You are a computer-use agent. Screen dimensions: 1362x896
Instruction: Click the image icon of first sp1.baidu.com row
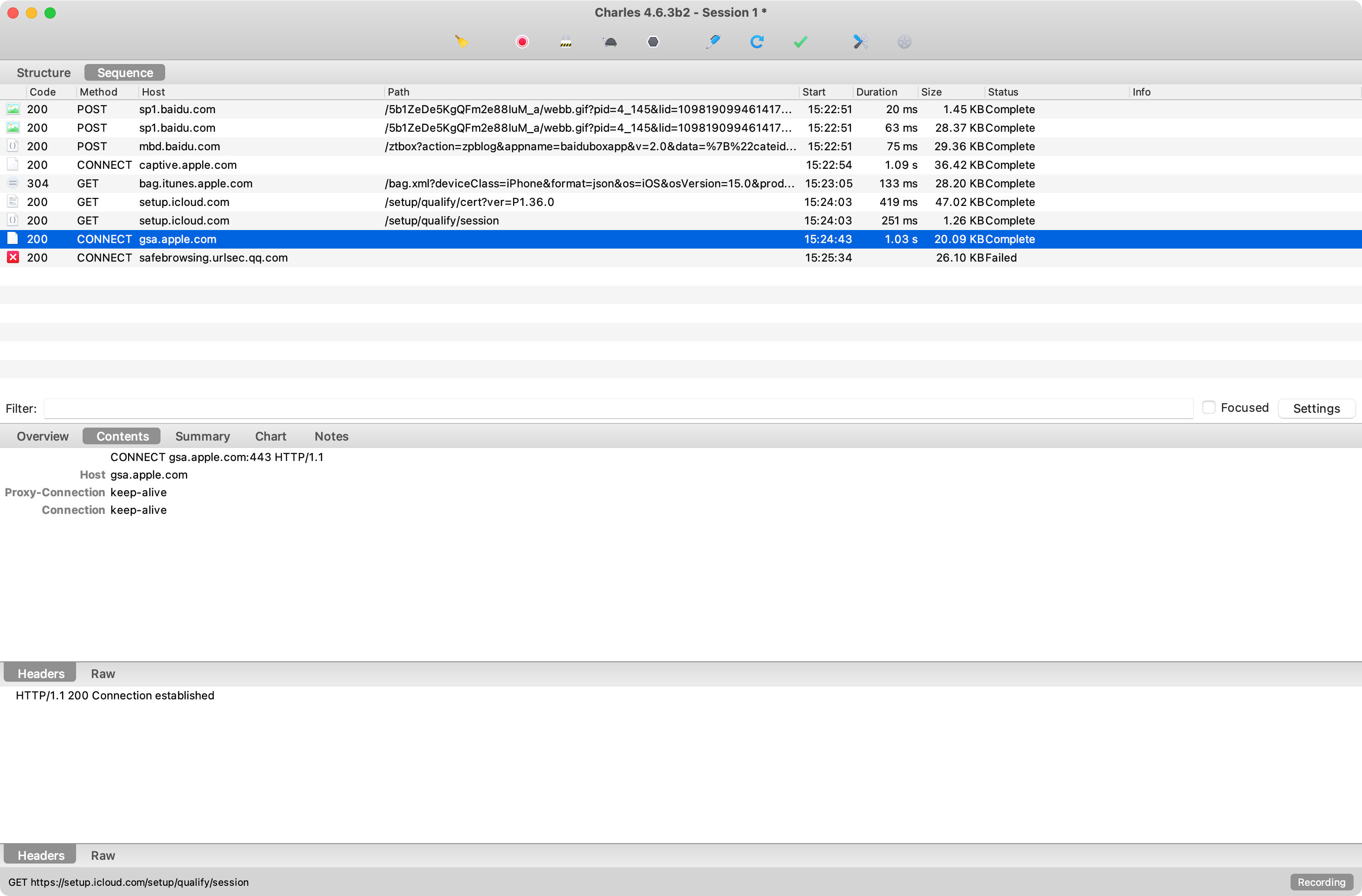pos(13,109)
